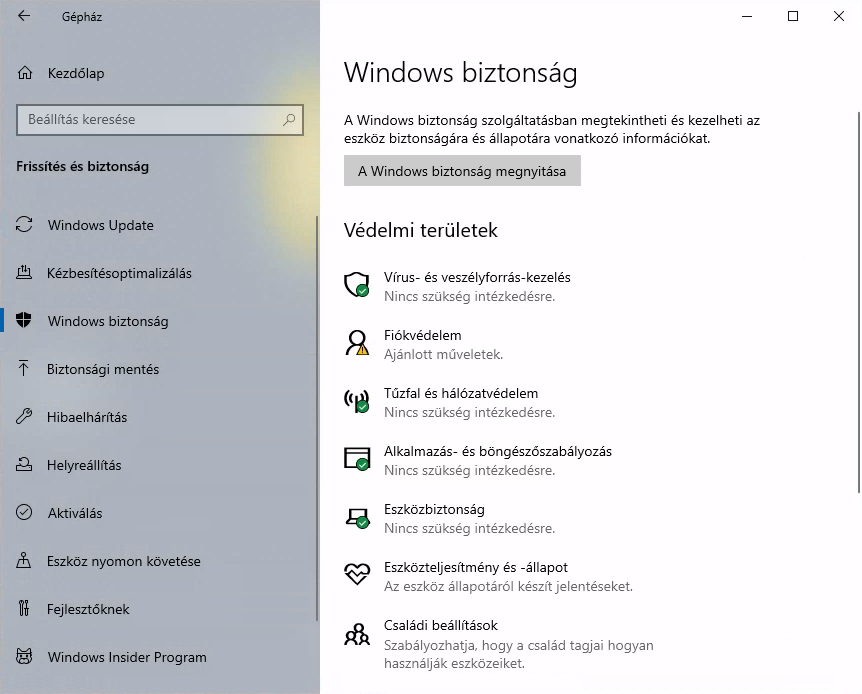Click the app and browser control window icon
The width and height of the screenshot is (862, 694).
[x=357, y=459]
